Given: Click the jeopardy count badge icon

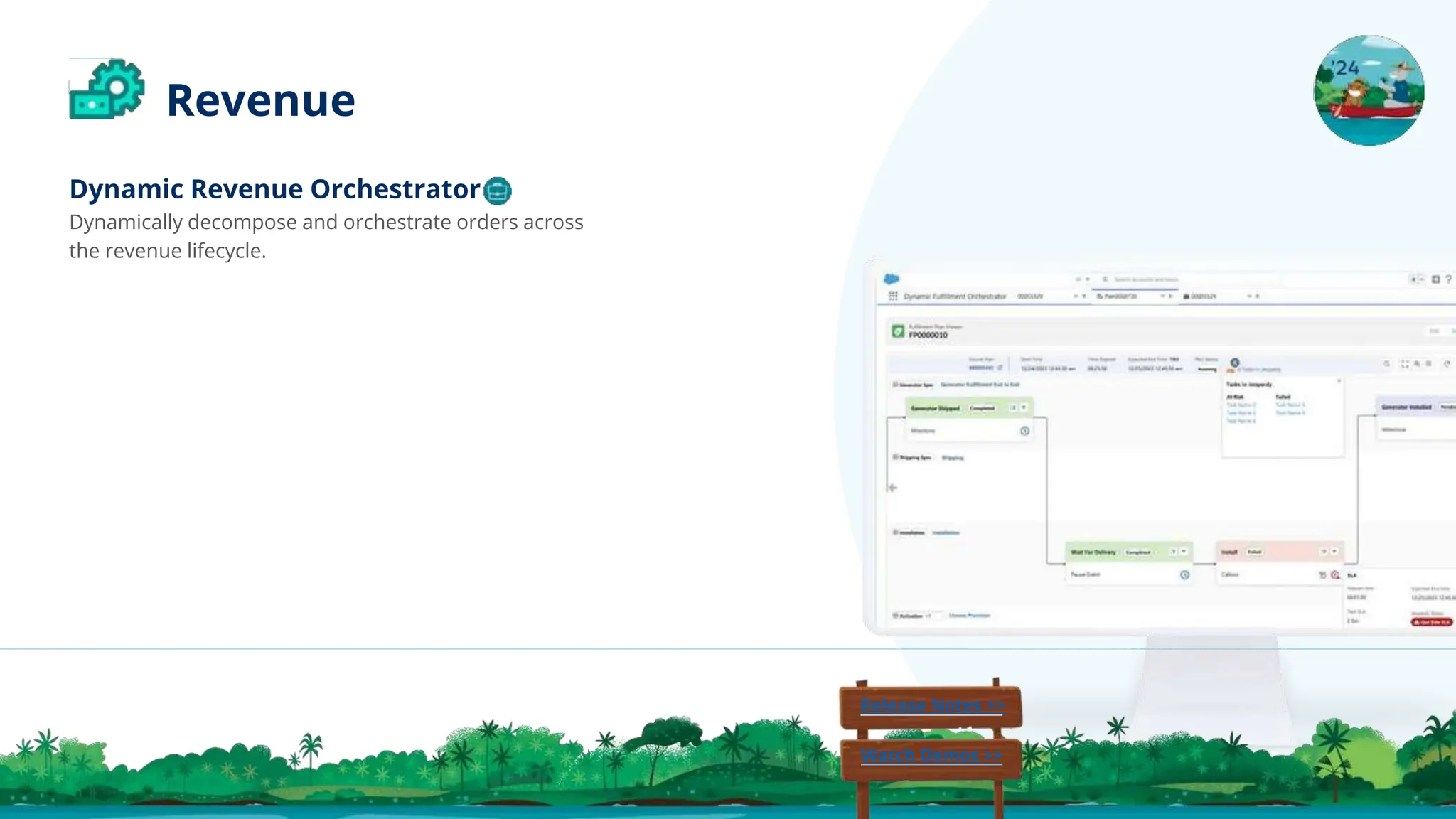Looking at the screenshot, I should click(1235, 363).
